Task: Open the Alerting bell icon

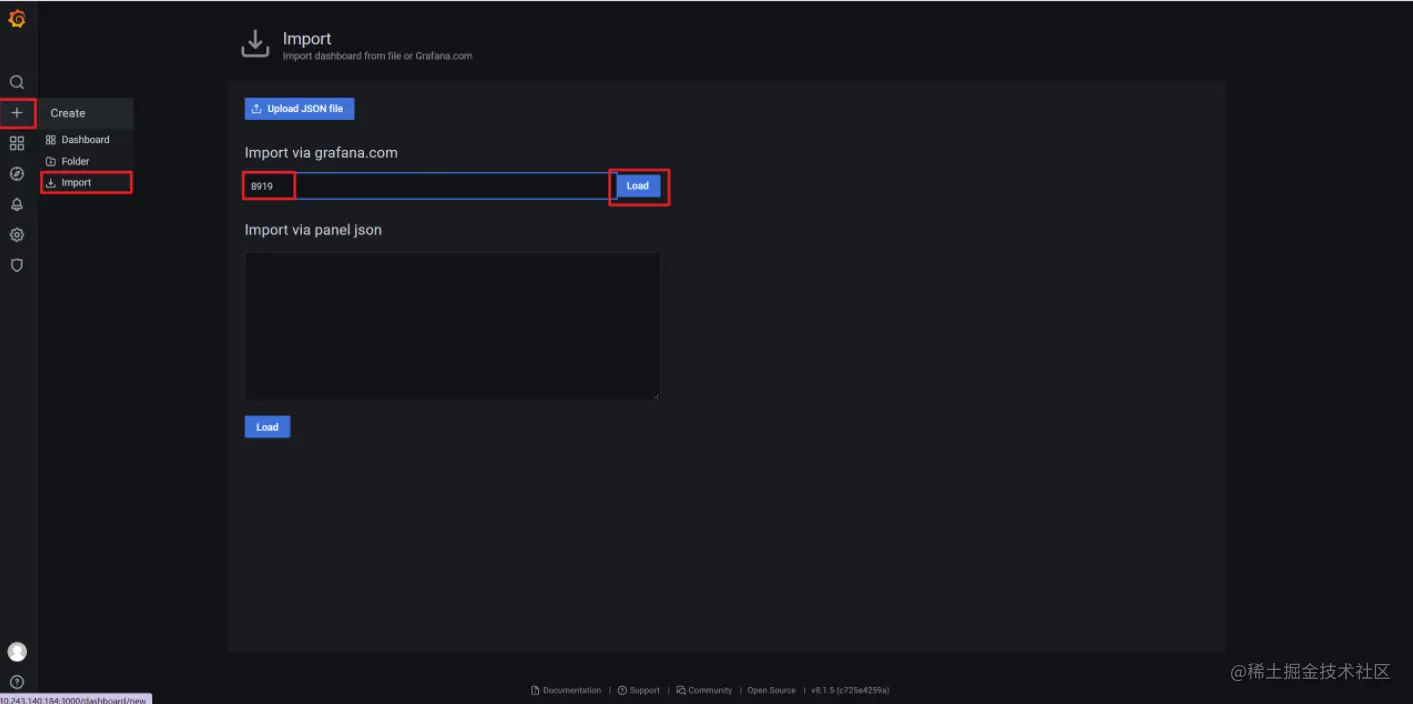Action: 17,204
